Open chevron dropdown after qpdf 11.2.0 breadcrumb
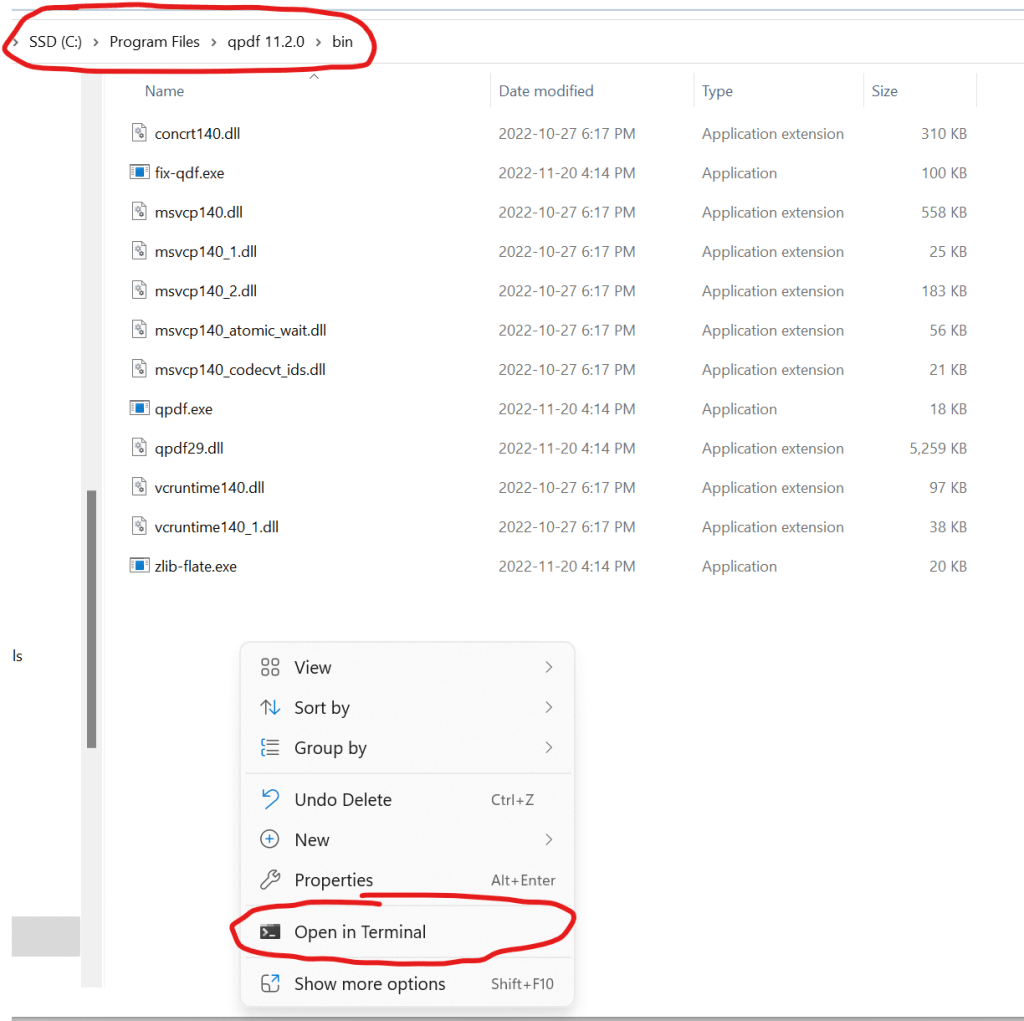The image size is (1024, 1021). [x=318, y=42]
